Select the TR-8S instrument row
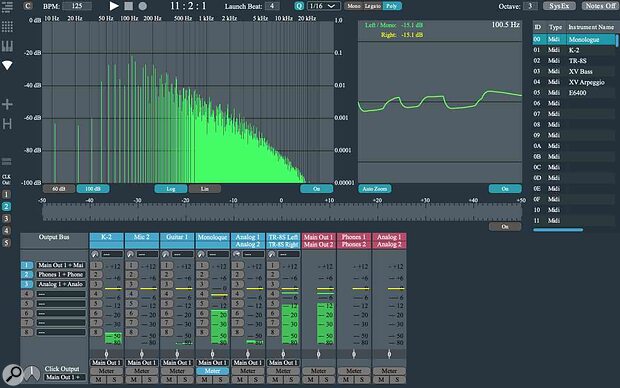This screenshot has width=620, height=388. point(573,61)
